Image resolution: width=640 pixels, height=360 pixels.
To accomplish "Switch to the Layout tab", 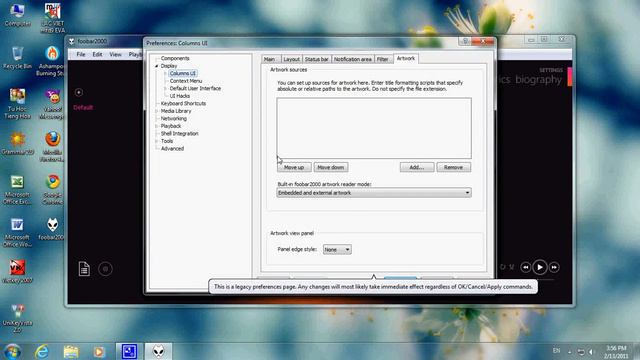I will click(x=291, y=59).
